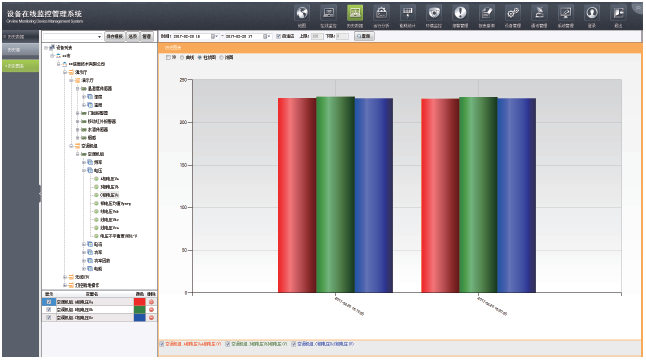Click the real-time monitoring monitor icon

tap(328, 13)
